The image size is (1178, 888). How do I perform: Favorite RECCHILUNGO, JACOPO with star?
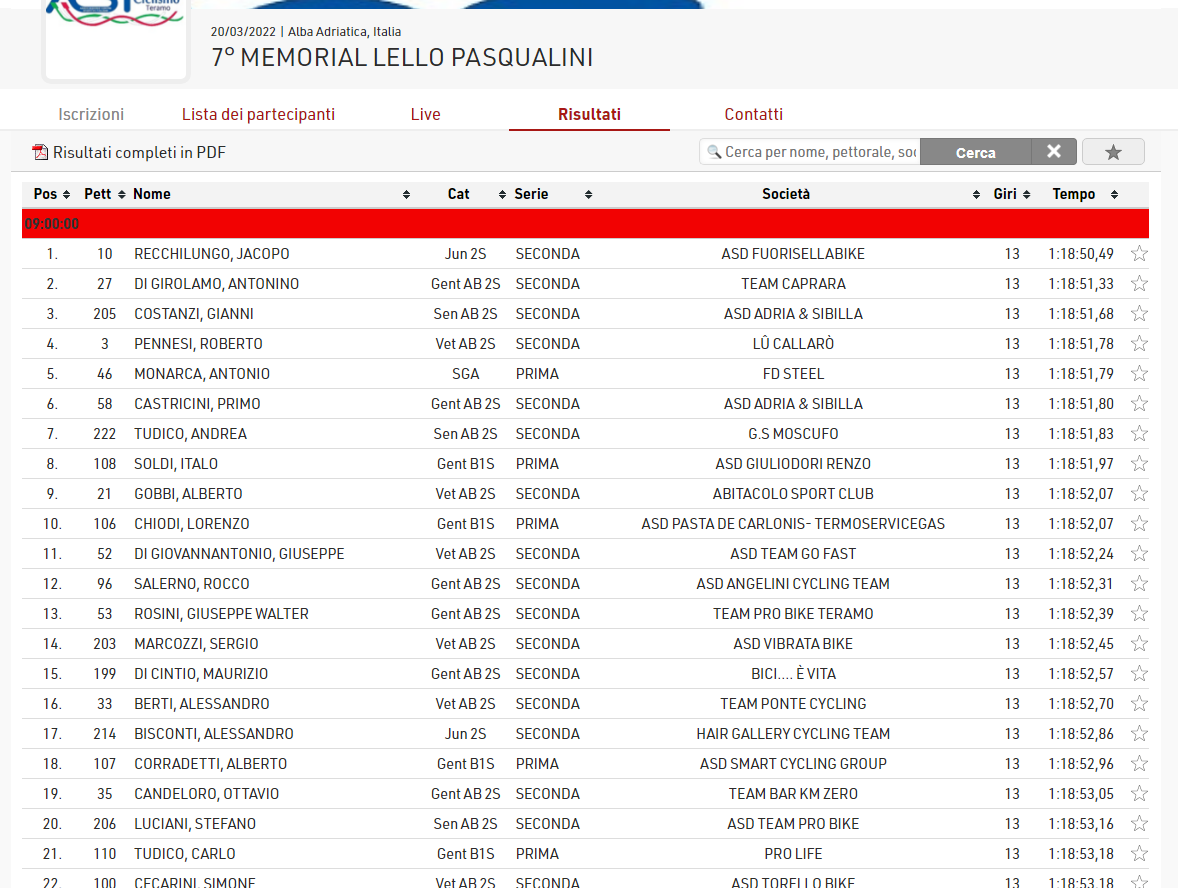pyautogui.click(x=1139, y=254)
